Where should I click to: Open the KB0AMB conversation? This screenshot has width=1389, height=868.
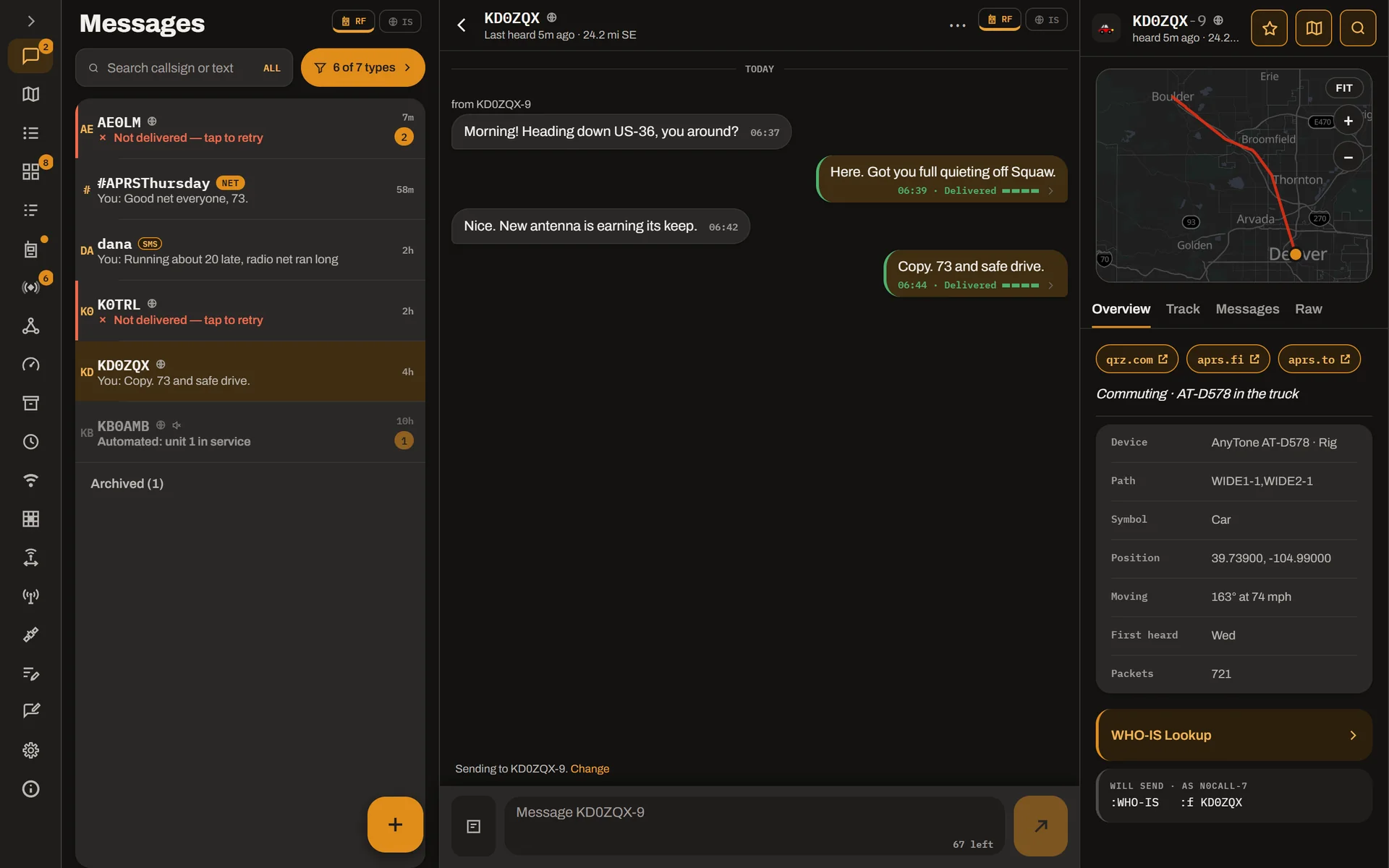click(250, 433)
